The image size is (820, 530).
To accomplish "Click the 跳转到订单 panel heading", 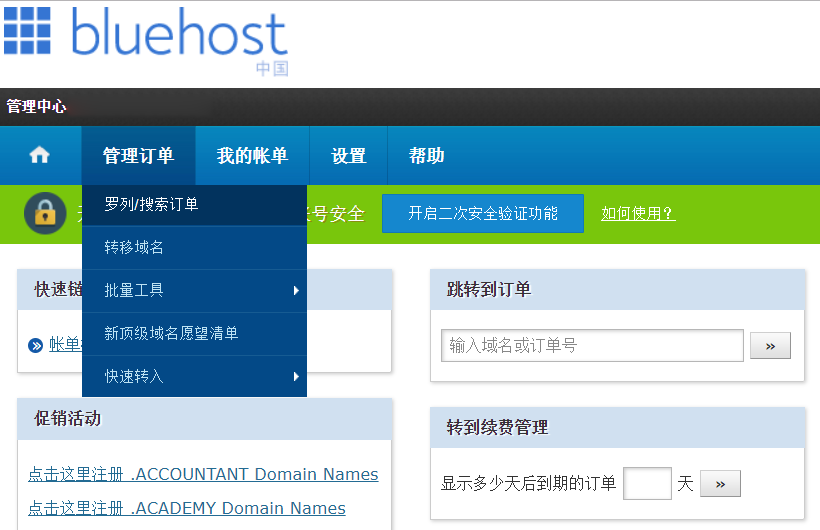I will click(x=489, y=289).
